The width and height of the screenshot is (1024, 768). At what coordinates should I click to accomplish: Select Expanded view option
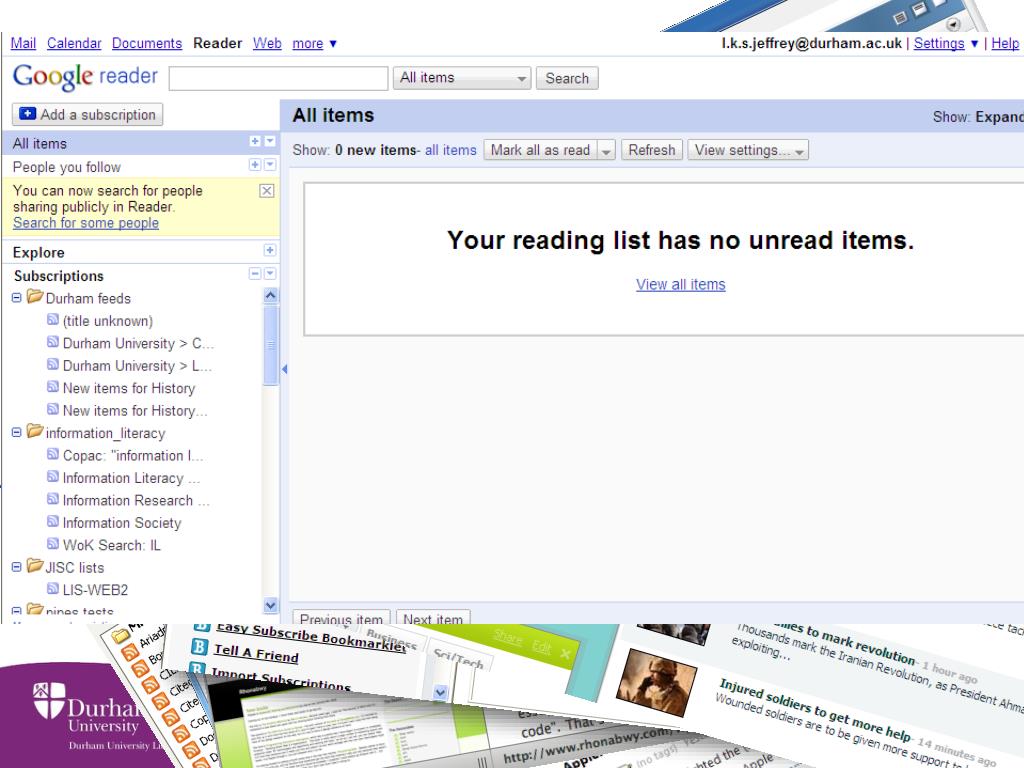[x=999, y=116]
